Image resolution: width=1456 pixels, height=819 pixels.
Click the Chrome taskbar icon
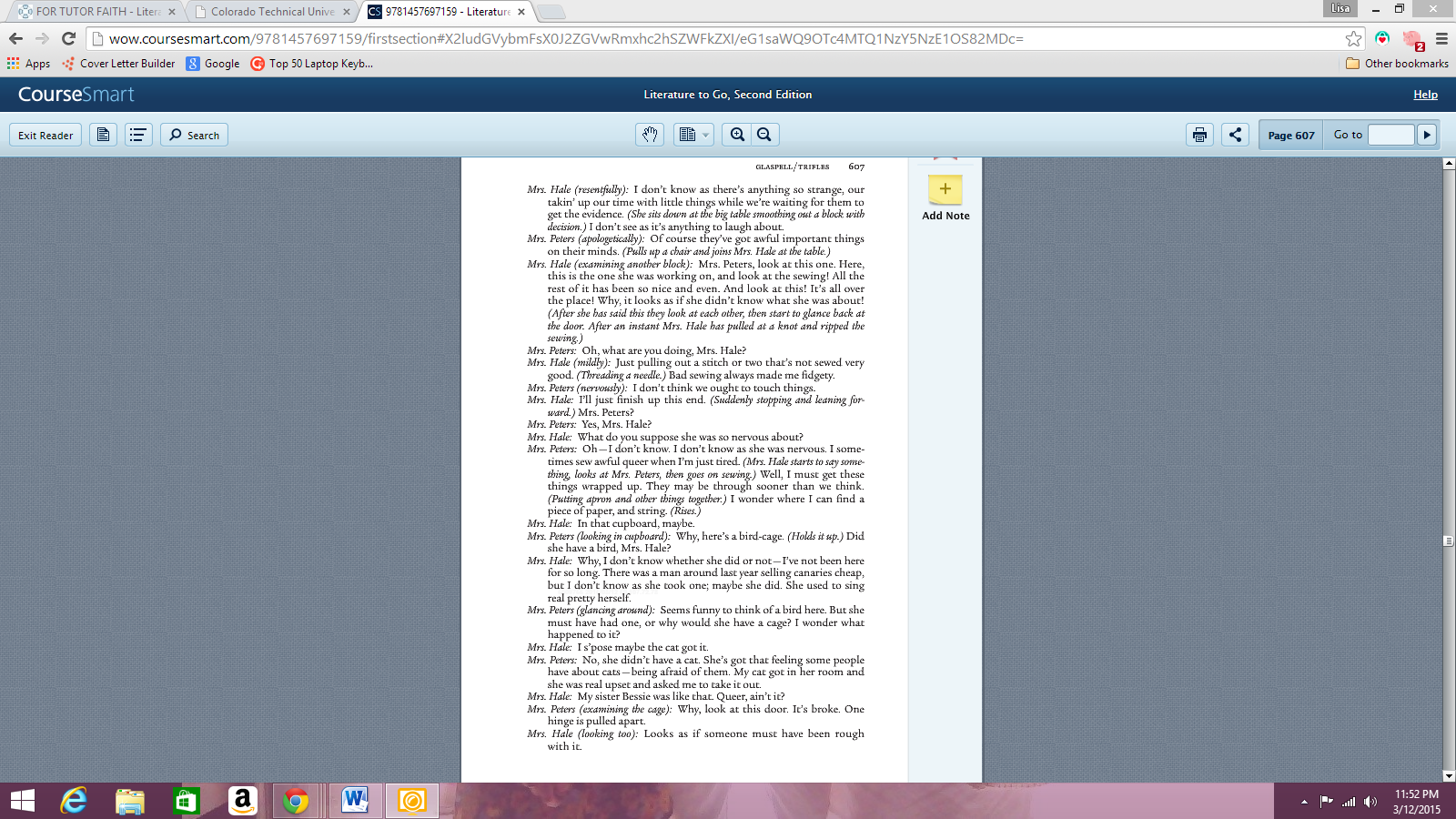296,801
